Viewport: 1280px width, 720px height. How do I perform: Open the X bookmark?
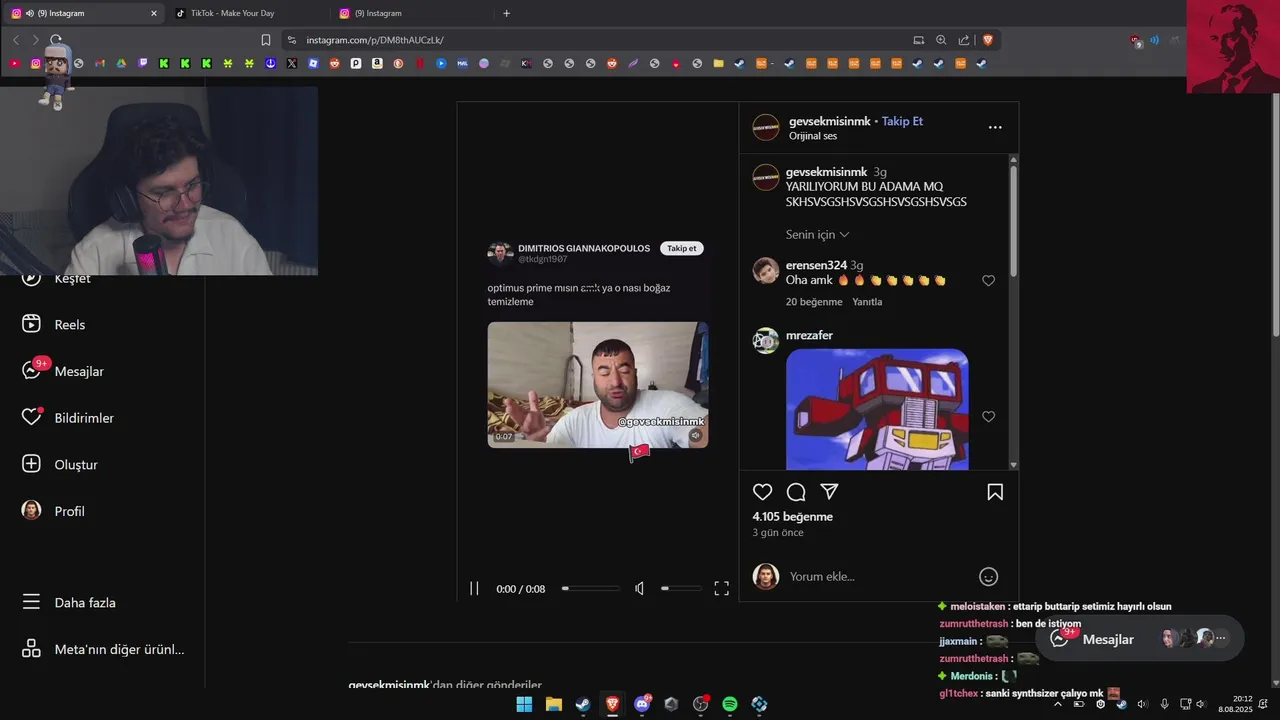tap(291, 63)
